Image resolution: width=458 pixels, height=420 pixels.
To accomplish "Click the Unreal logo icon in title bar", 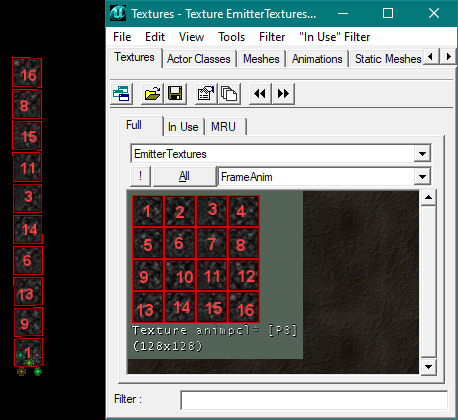I will click(x=118, y=13).
